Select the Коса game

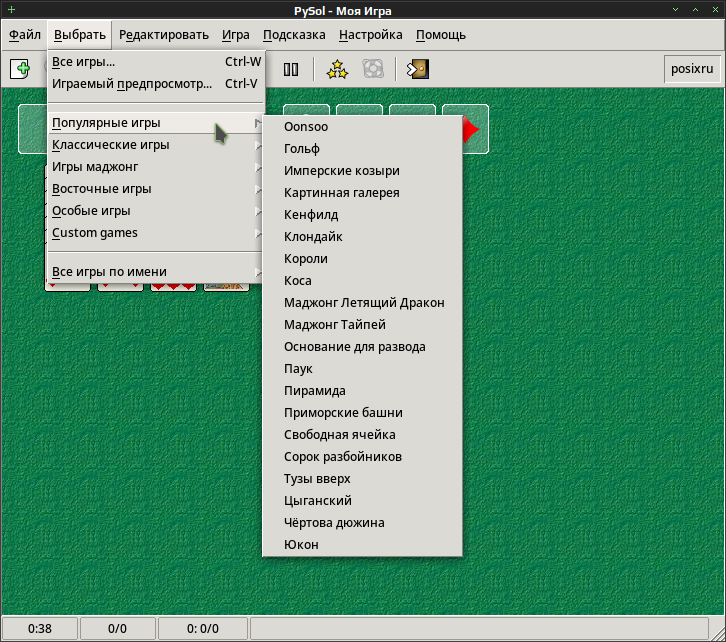point(362,281)
